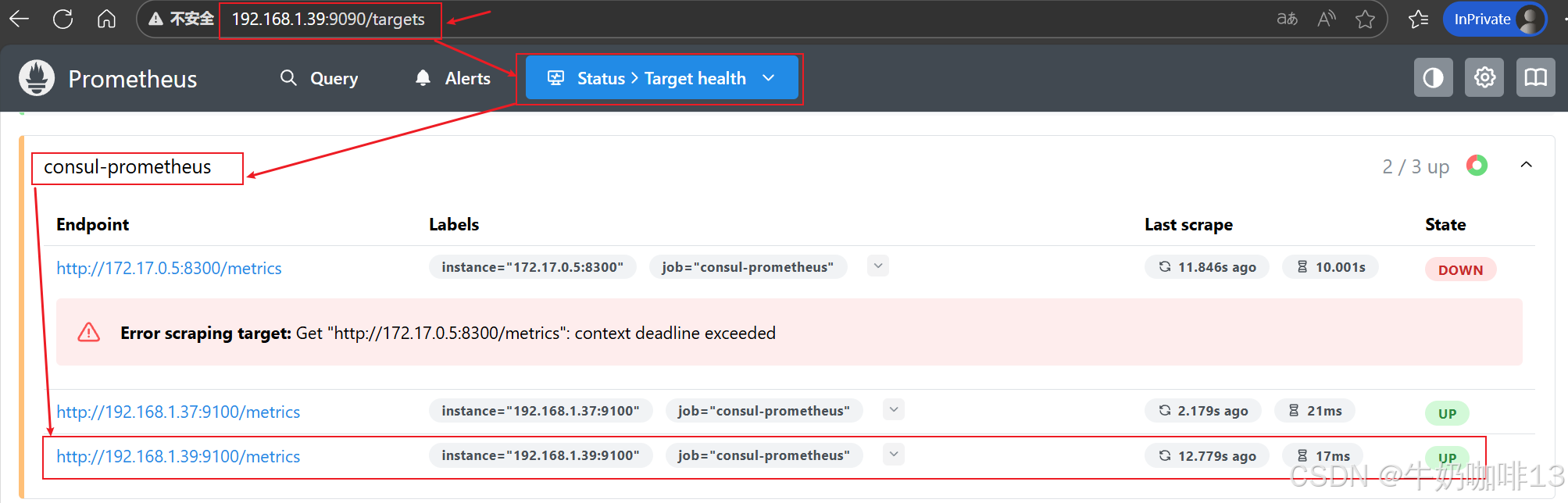
Task: Click the Prometheus flame logo
Action: (37, 78)
